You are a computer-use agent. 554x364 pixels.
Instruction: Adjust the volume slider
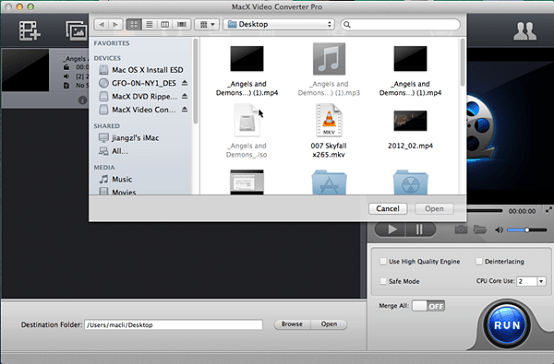click(x=527, y=230)
